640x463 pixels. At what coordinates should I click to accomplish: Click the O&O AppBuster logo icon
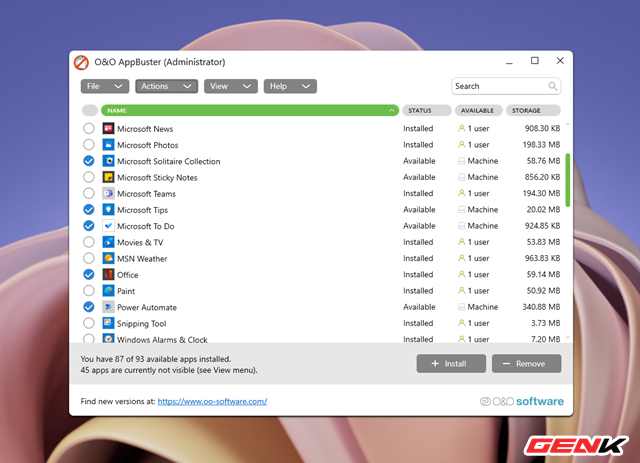pos(81,62)
